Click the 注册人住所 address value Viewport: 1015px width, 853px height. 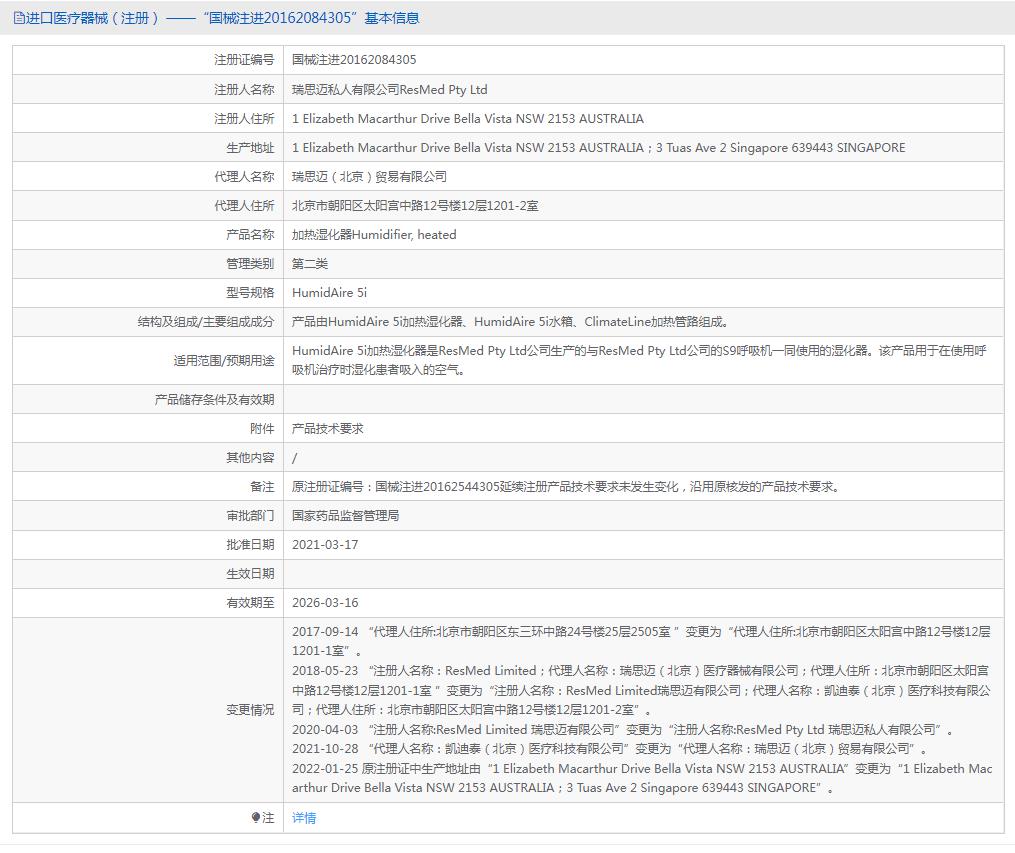(467, 118)
